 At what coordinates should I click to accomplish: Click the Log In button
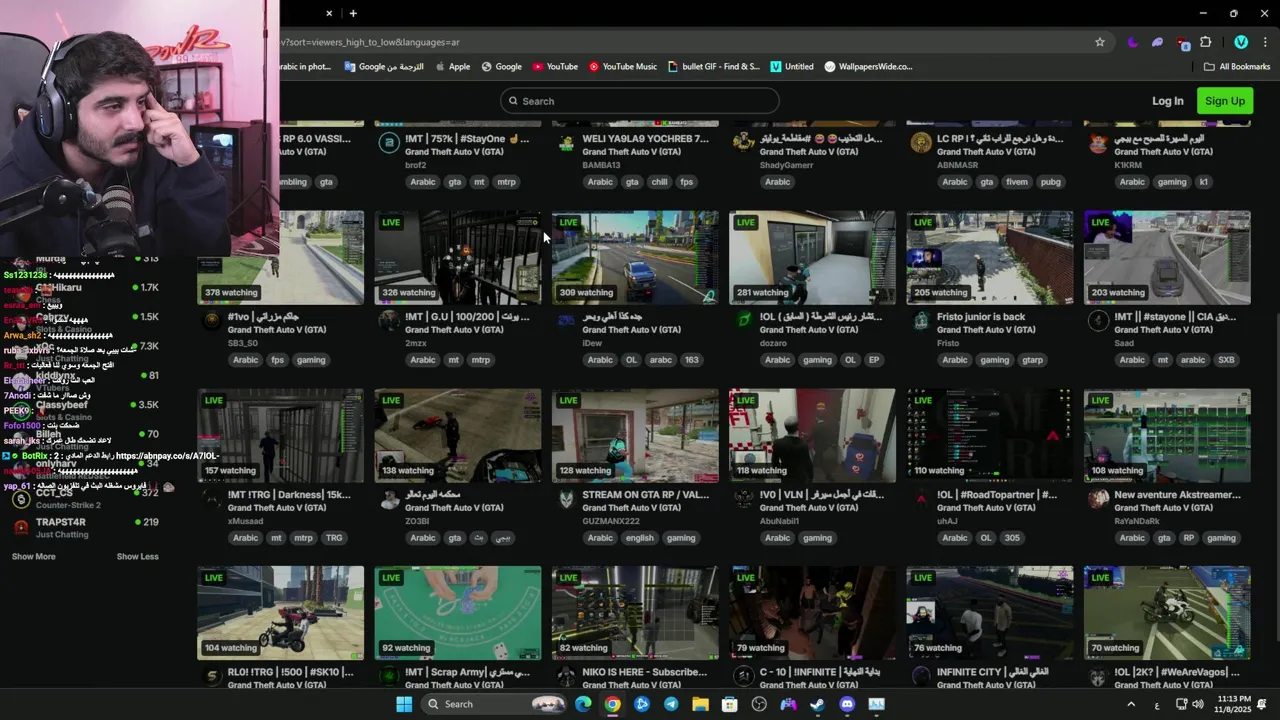pyautogui.click(x=1167, y=101)
